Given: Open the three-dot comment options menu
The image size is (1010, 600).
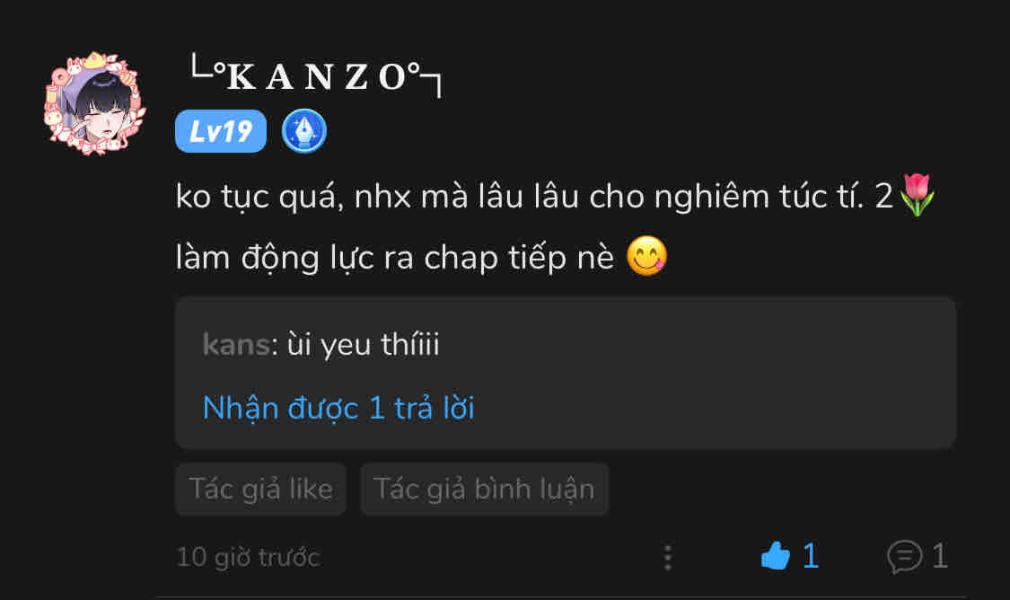Looking at the screenshot, I should pos(668,557).
